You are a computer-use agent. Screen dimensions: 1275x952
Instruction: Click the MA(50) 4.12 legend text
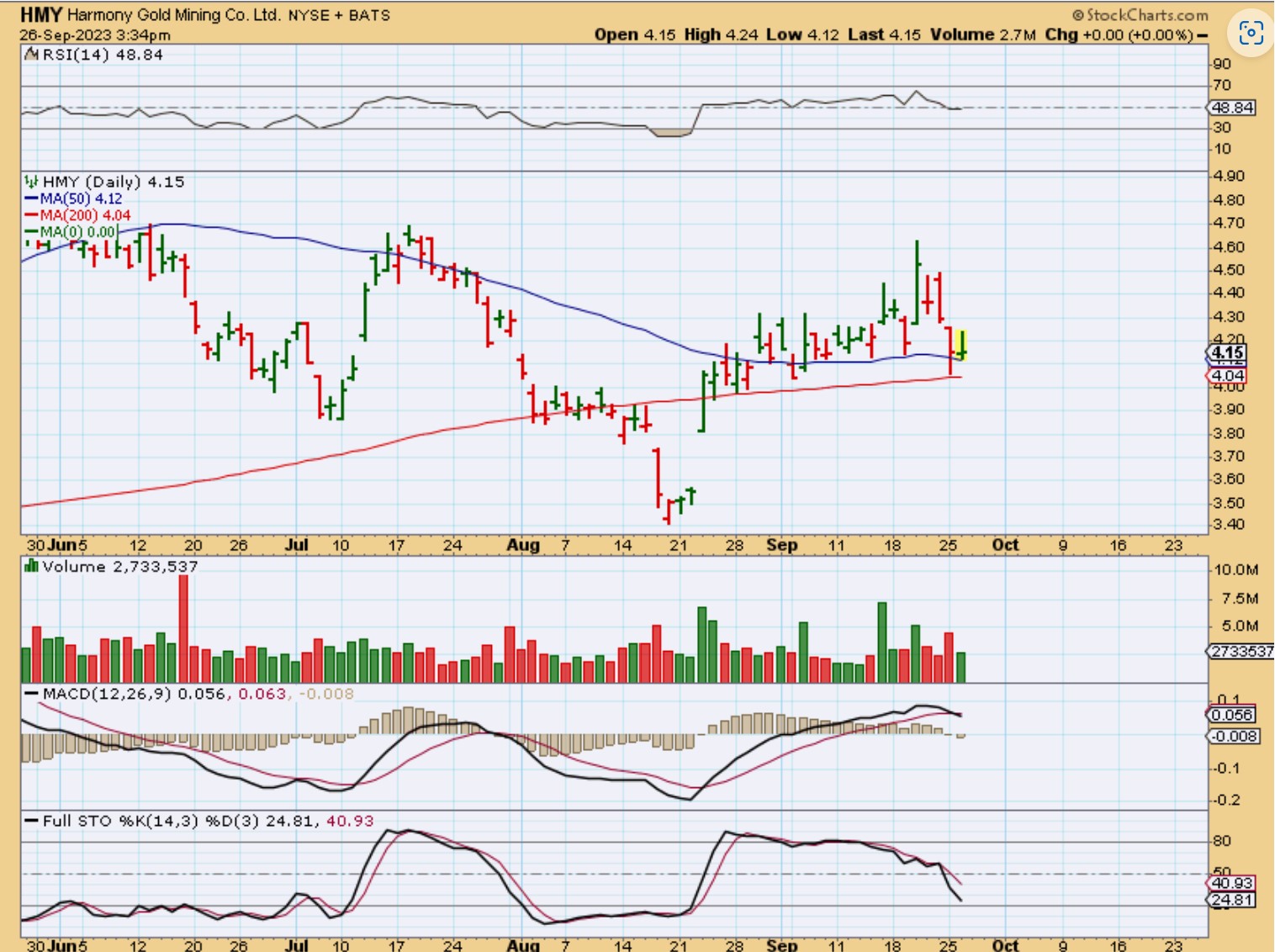pos(81,199)
